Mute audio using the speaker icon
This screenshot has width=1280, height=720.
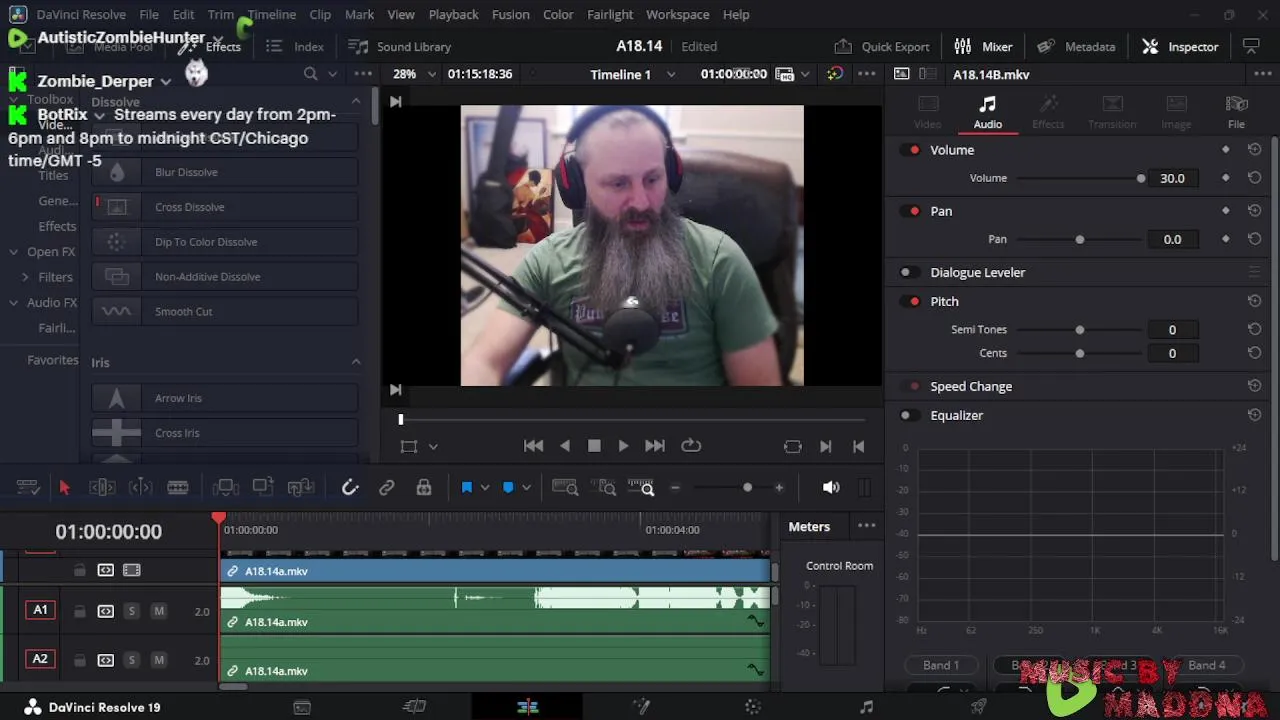pos(831,488)
